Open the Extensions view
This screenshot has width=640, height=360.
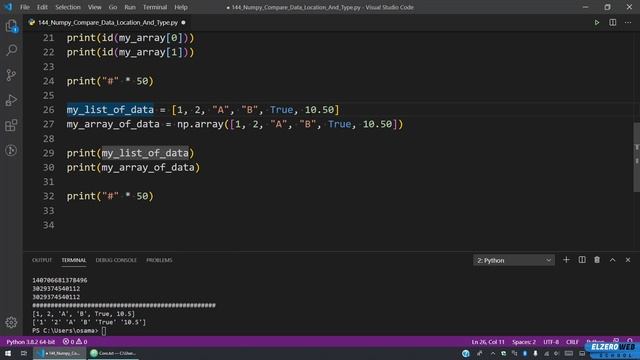[x=11, y=125]
